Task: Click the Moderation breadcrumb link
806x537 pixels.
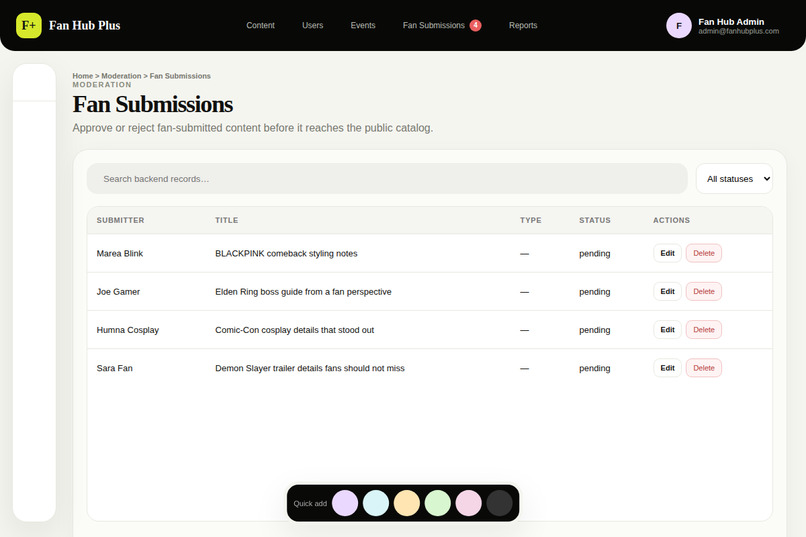Action: pyautogui.click(x=121, y=76)
